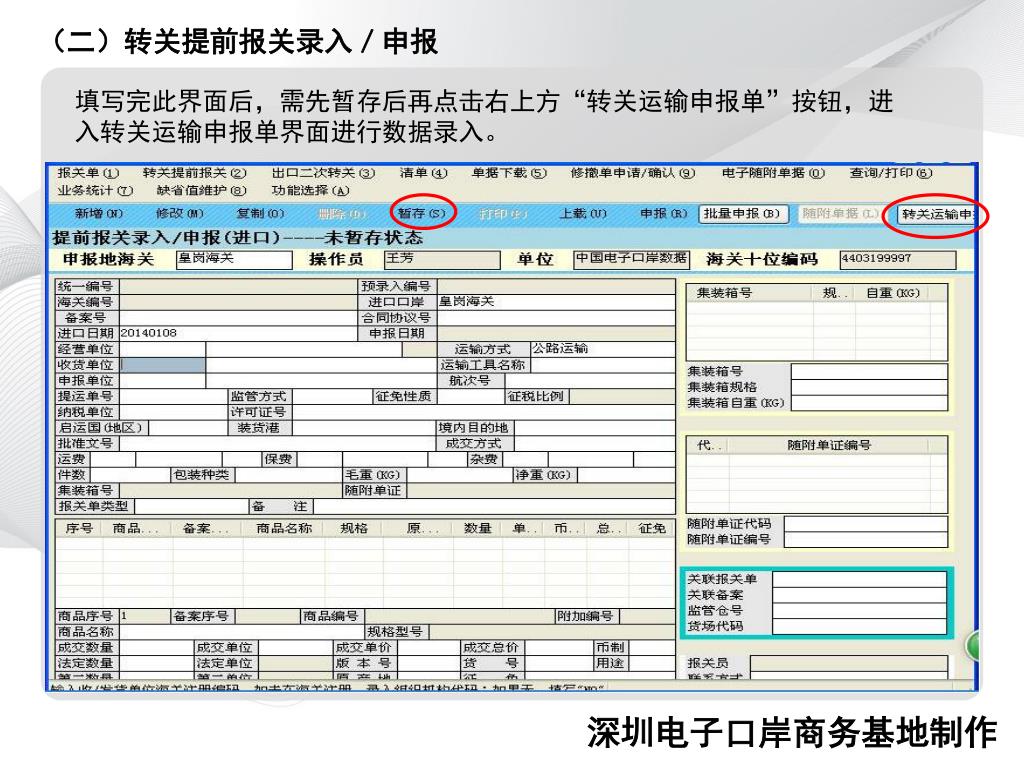
Task: Click the 运输方式 field showing 公路运输
Action: [x=603, y=349]
